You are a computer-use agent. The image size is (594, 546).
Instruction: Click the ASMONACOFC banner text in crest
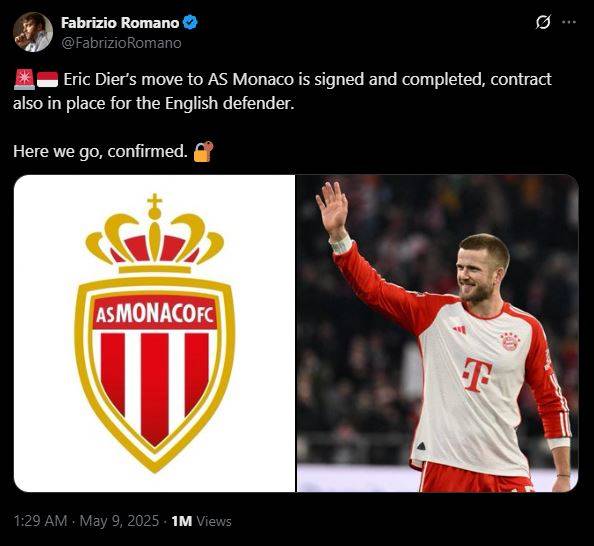pyautogui.click(x=155, y=313)
